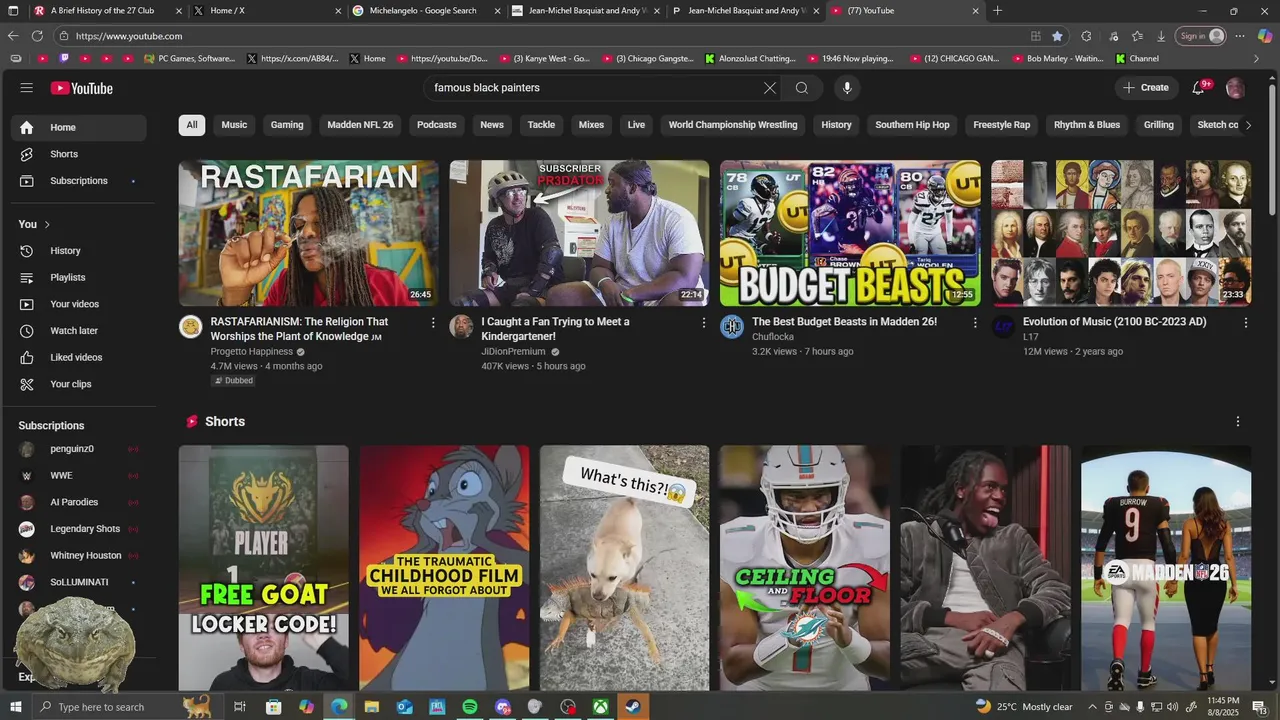Go to Subscriptions in the sidebar

(x=78, y=181)
